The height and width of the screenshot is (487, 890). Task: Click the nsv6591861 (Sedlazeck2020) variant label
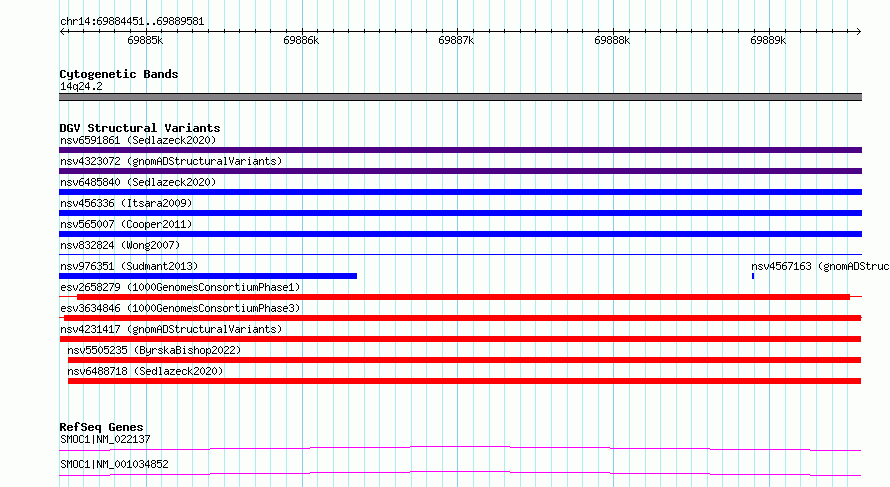tap(138, 140)
